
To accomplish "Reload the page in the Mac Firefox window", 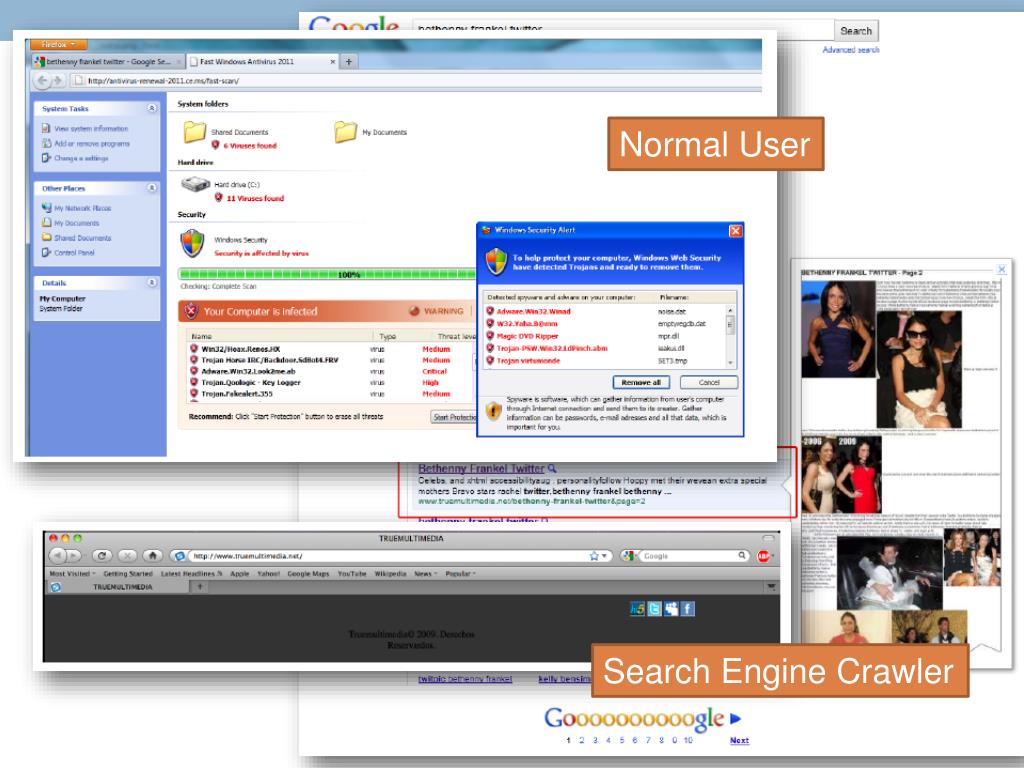I will coord(101,556).
